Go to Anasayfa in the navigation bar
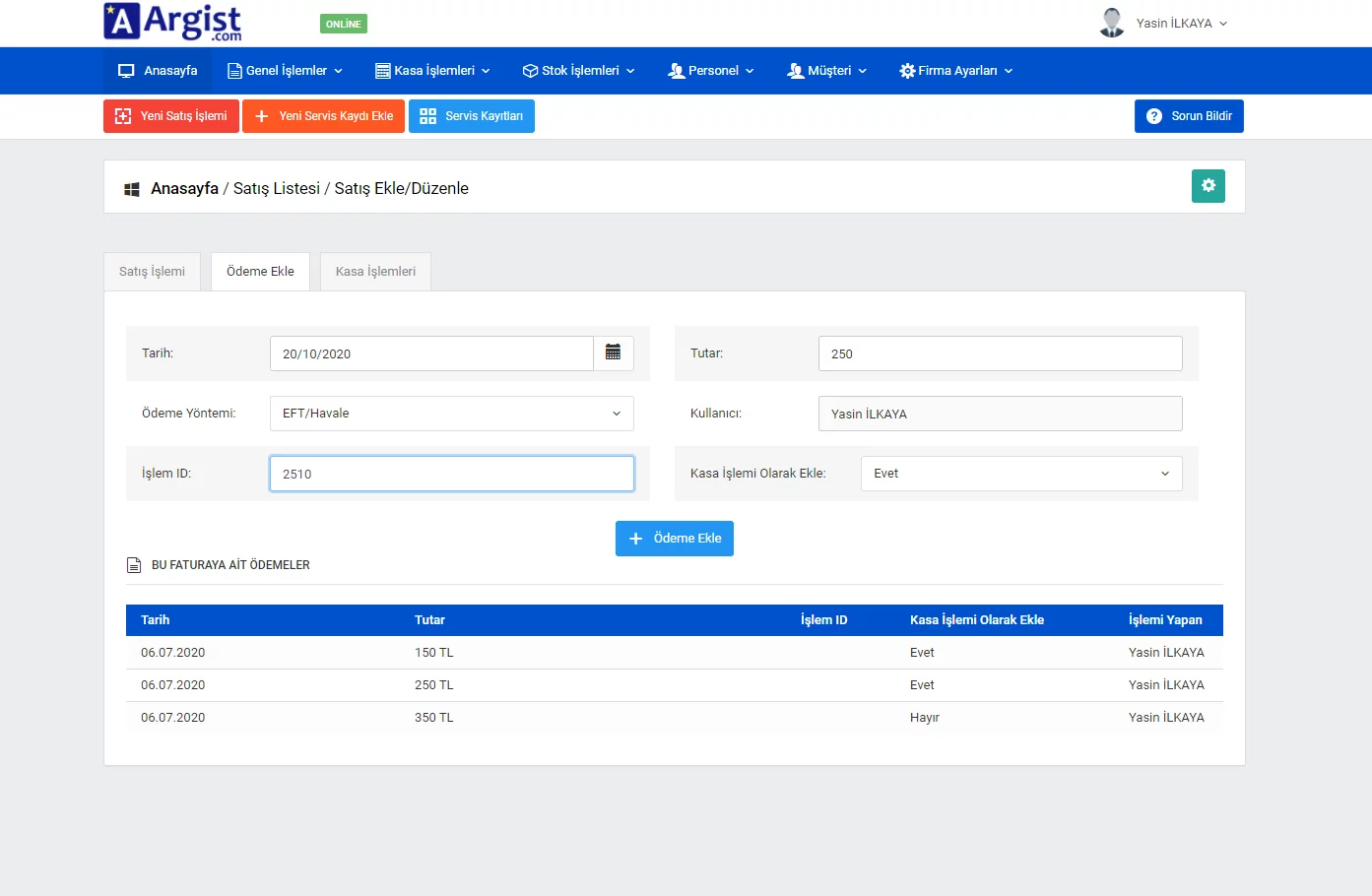The image size is (1372, 896). tap(158, 71)
